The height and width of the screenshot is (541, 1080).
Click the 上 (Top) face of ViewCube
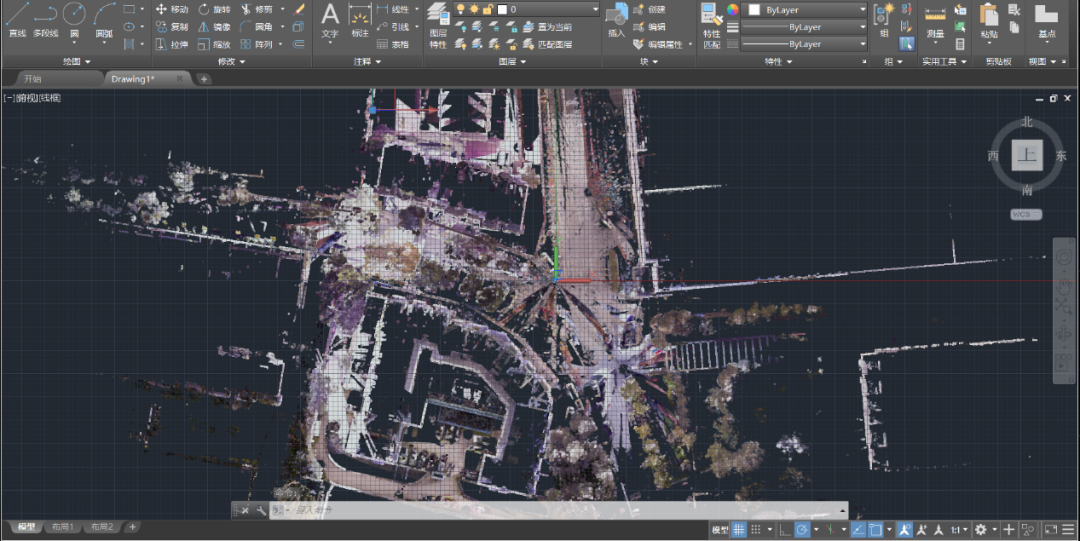coord(1027,154)
